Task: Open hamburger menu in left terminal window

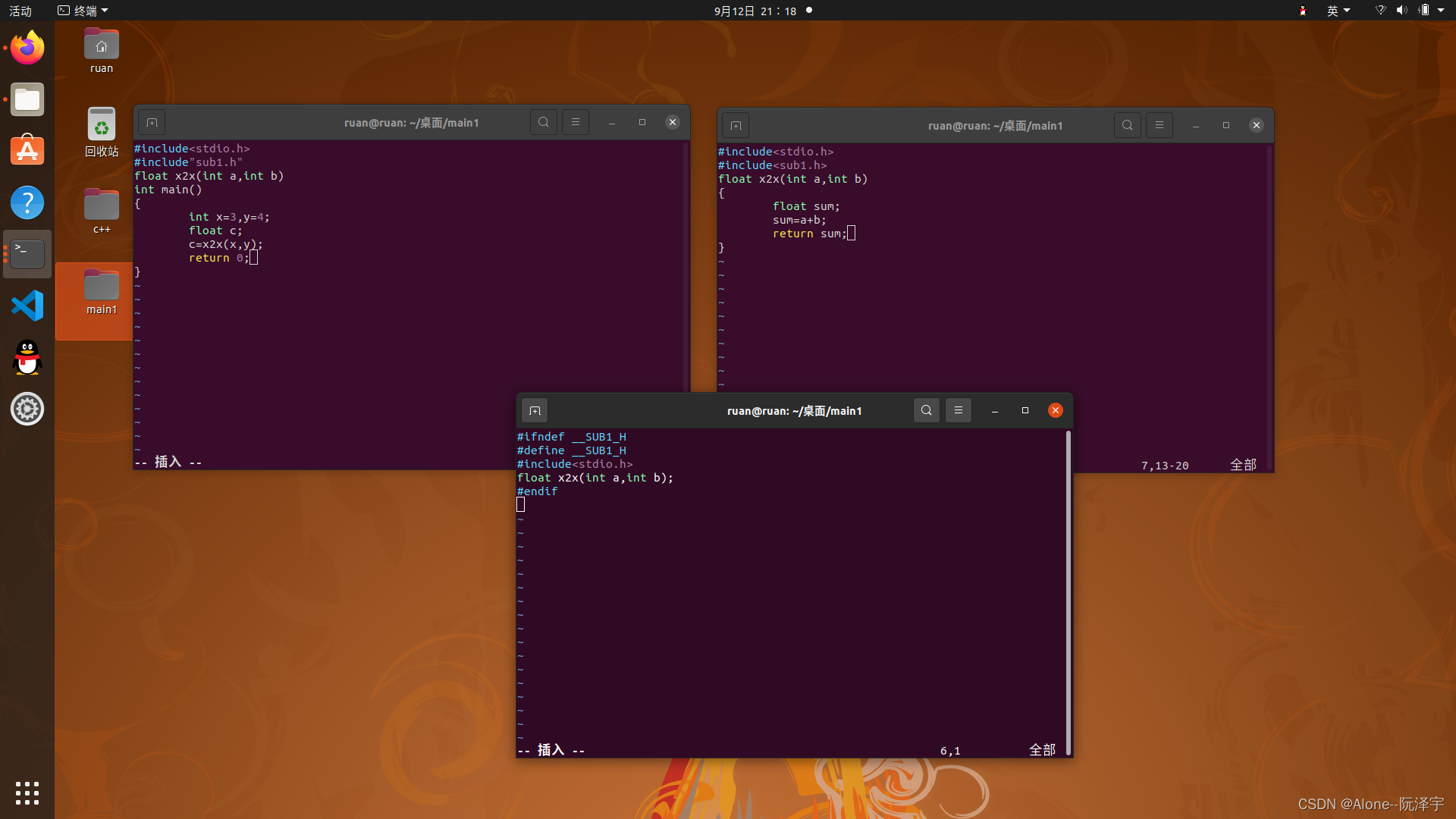Action: (575, 122)
